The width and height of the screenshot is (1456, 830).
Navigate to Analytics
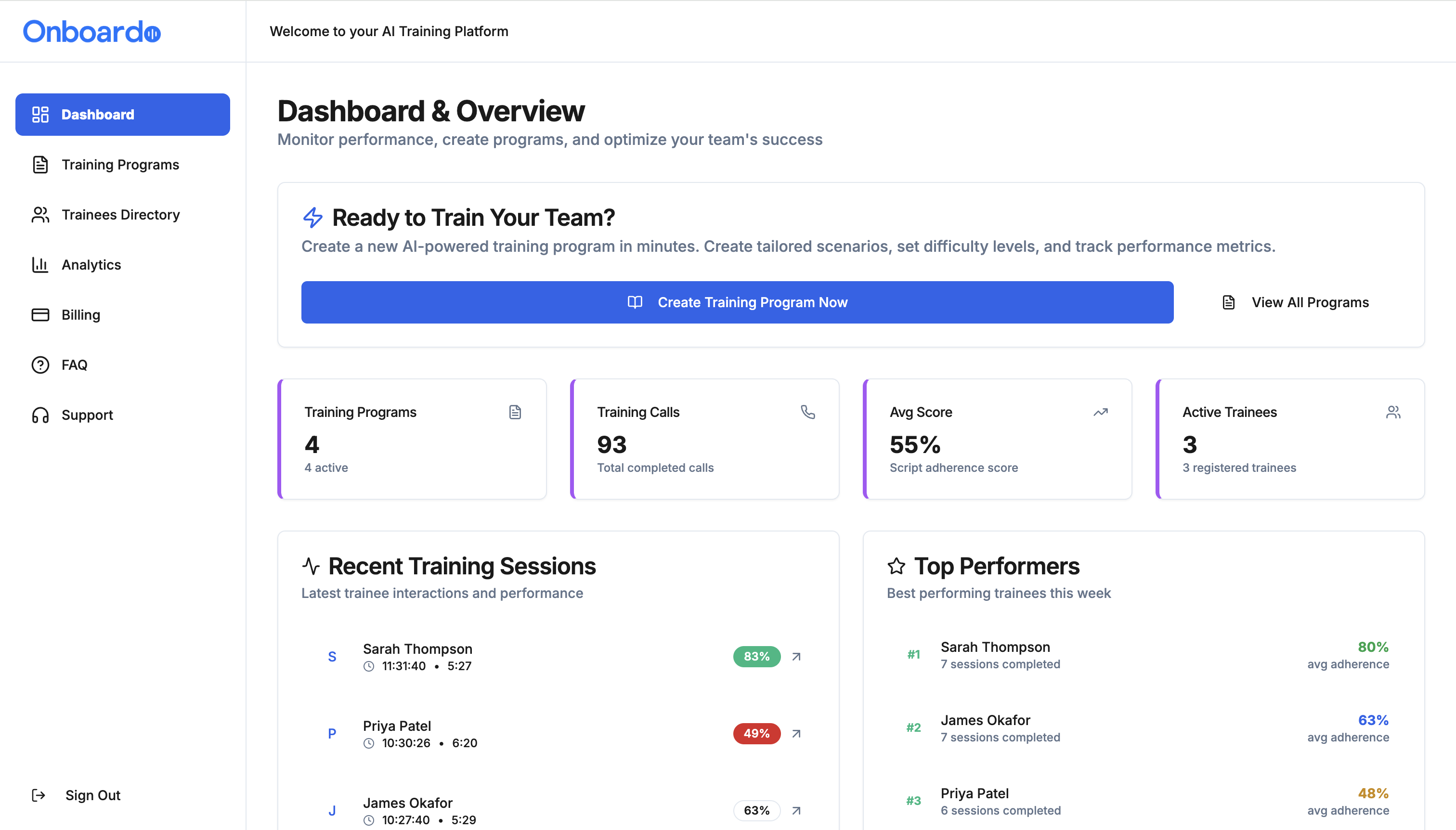(x=123, y=265)
